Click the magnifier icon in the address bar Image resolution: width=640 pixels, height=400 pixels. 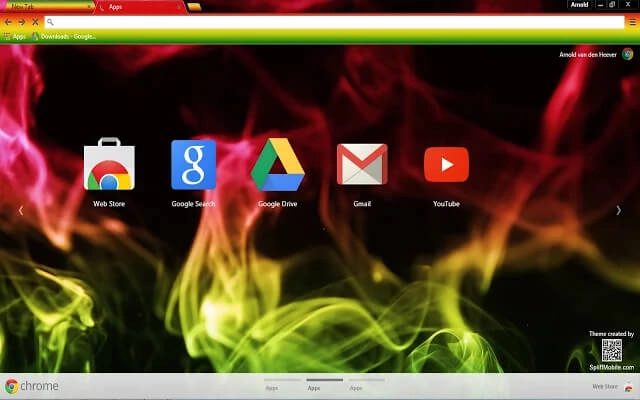[50, 22]
